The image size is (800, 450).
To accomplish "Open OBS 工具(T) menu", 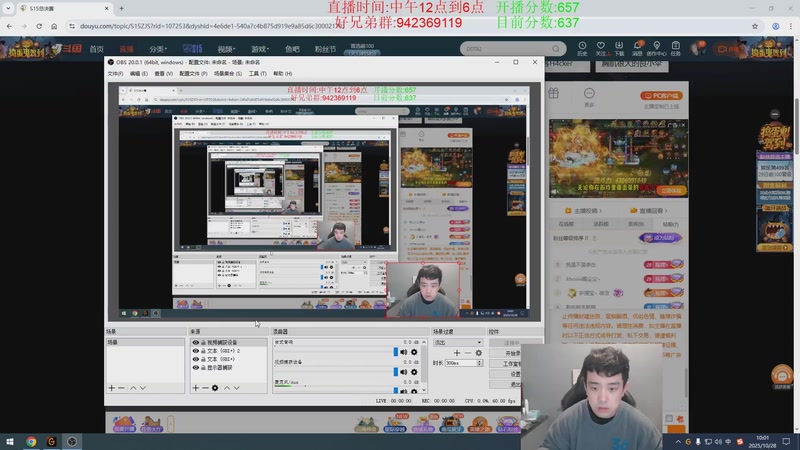I will pos(257,74).
